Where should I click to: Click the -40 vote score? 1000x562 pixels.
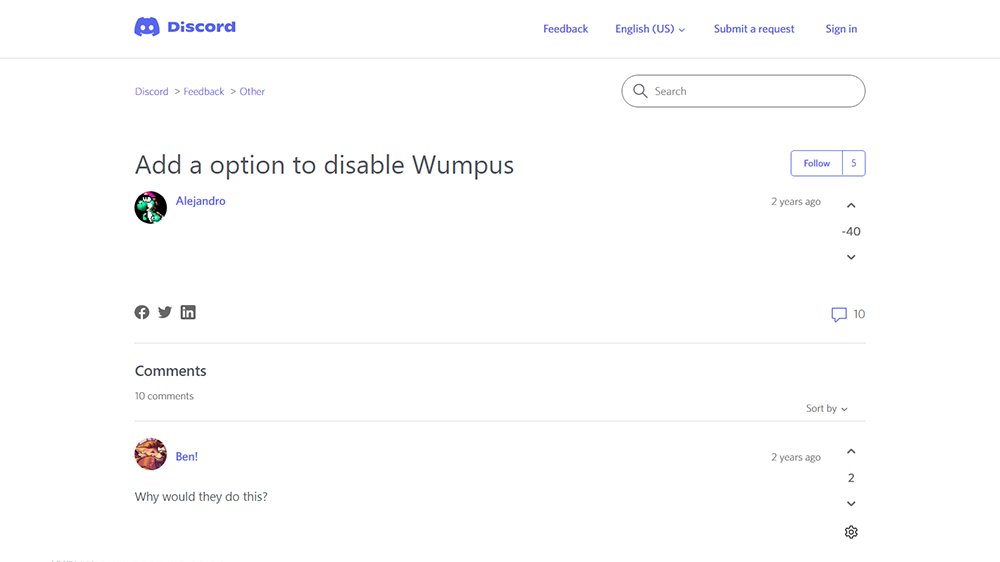(851, 232)
